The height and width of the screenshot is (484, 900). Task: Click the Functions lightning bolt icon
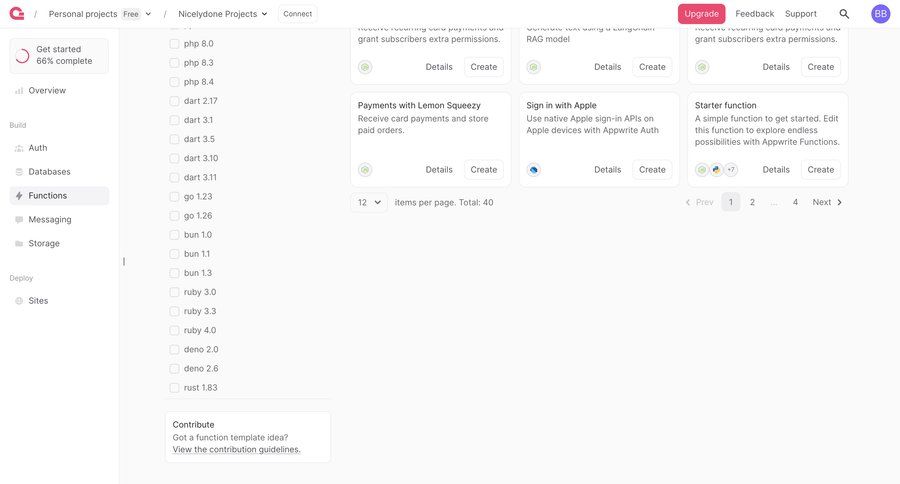coord(19,196)
